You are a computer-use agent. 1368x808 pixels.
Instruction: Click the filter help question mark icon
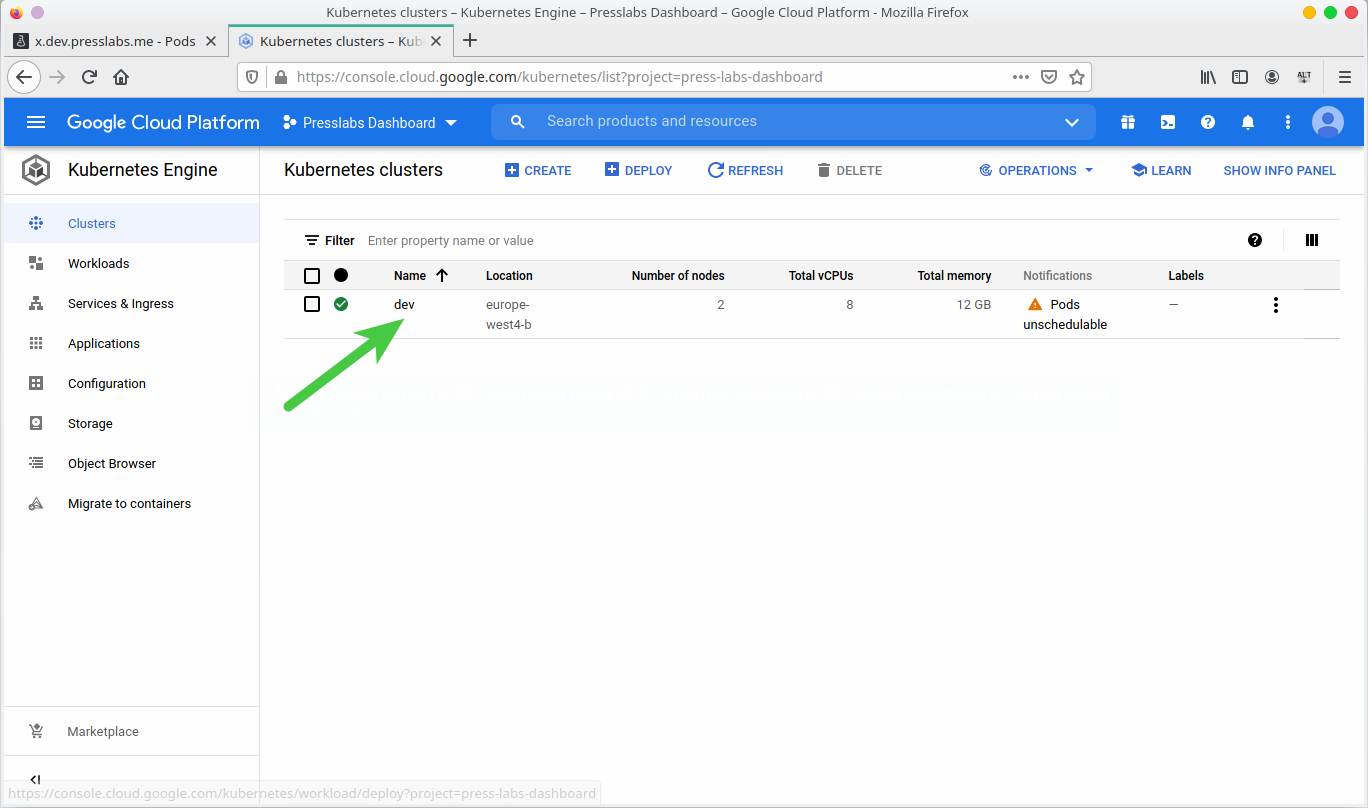[1255, 240]
